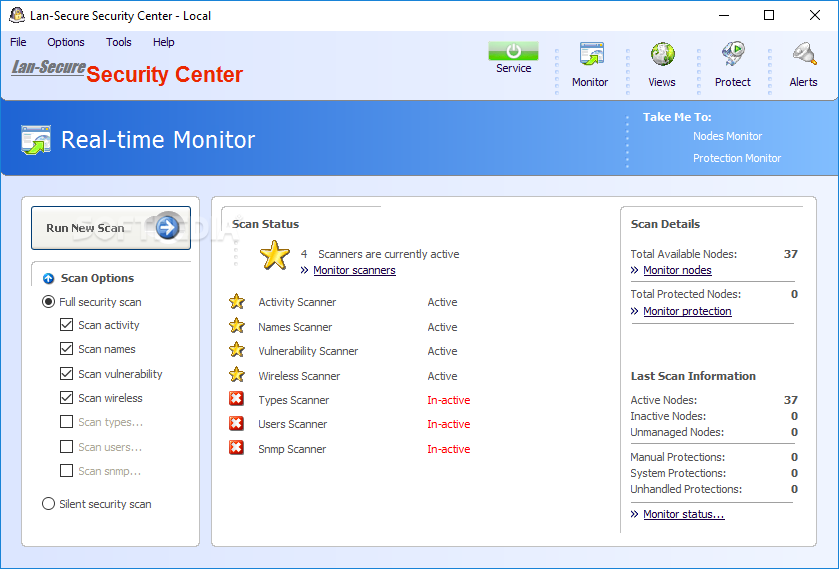
Task: Open the Alerts bell icon
Action: 804,54
